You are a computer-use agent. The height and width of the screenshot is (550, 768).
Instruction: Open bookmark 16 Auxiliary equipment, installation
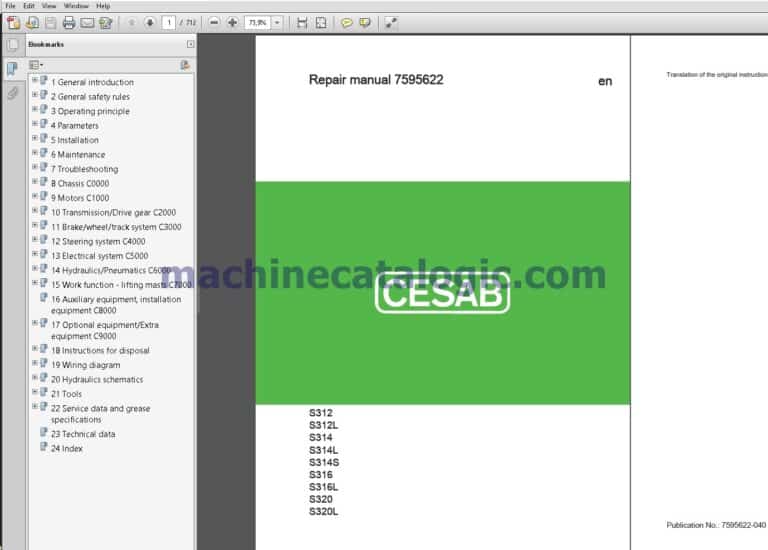click(x=116, y=305)
